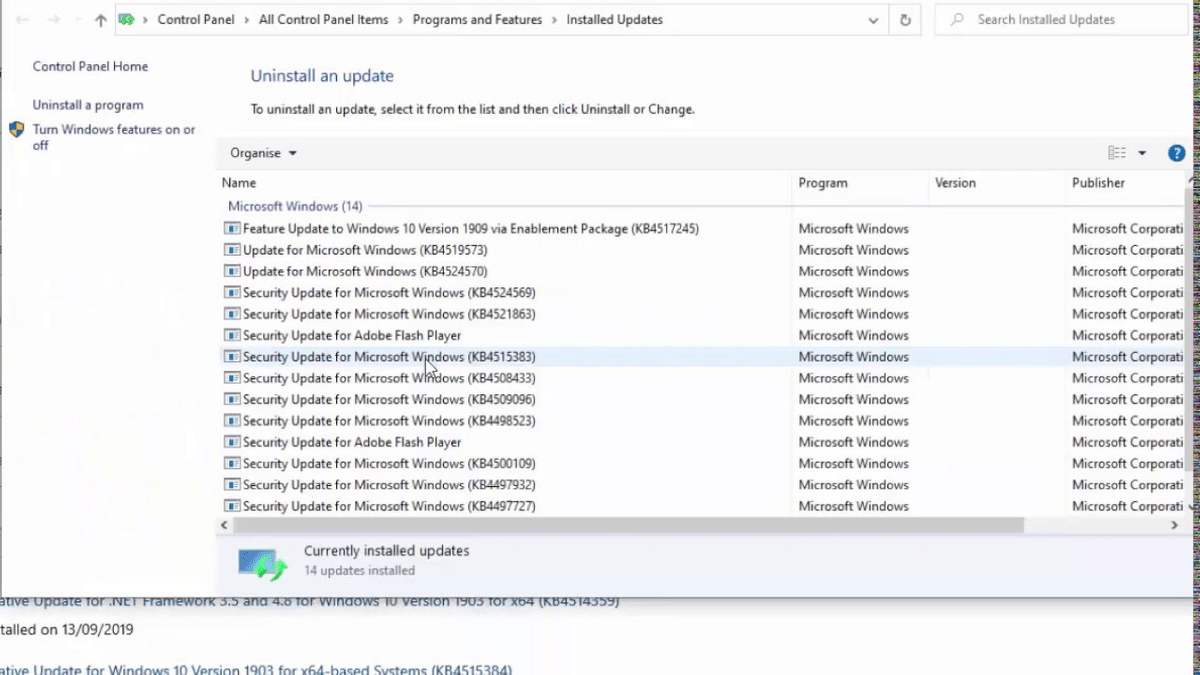Image resolution: width=1200 pixels, height=675 pixels.
Task: Open the Uninstall a program link
Action: point(88,105)
